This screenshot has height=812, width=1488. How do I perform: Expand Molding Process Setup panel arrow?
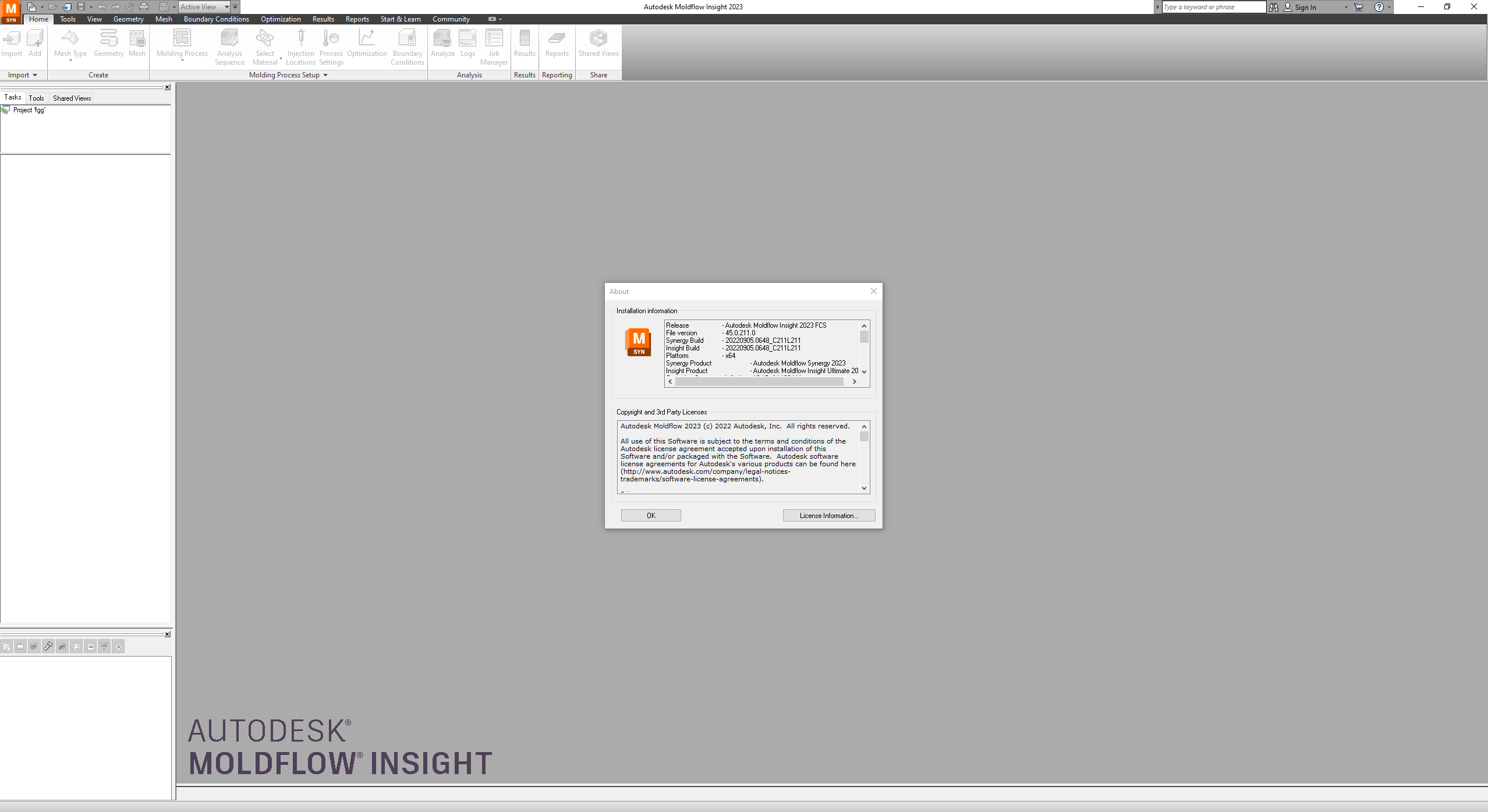coord(325,75)
